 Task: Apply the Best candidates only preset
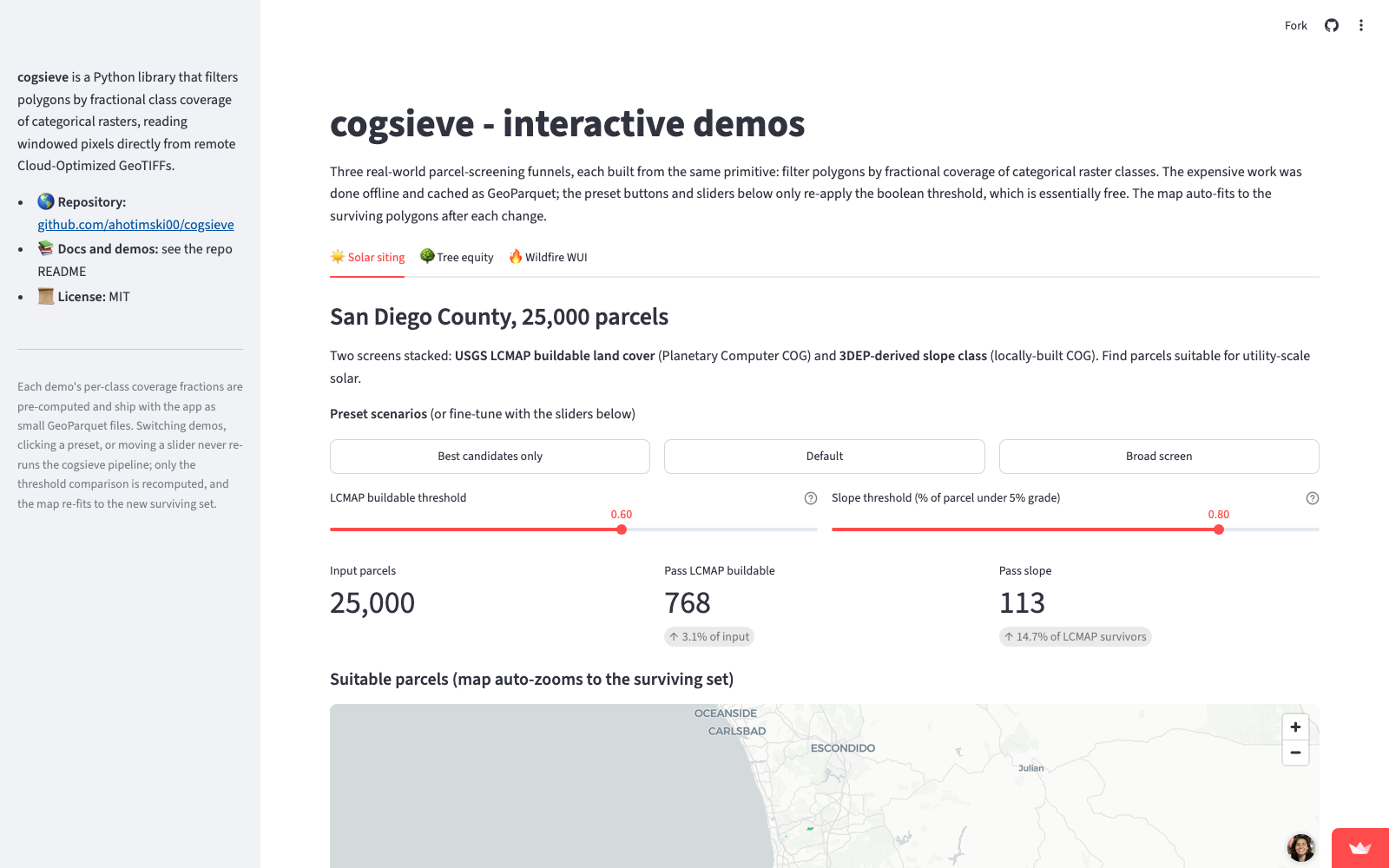[490, 457]
